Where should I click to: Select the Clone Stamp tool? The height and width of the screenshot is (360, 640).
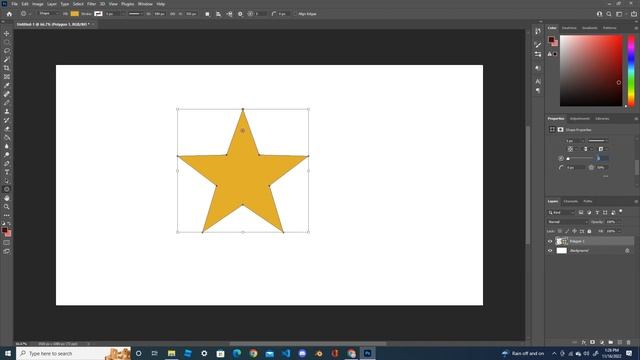[7, 111]
